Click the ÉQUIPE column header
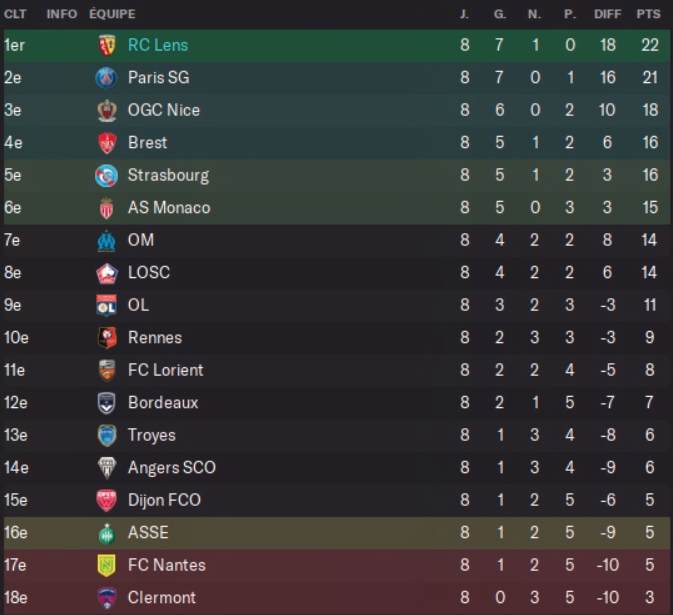 coord(112,14)
